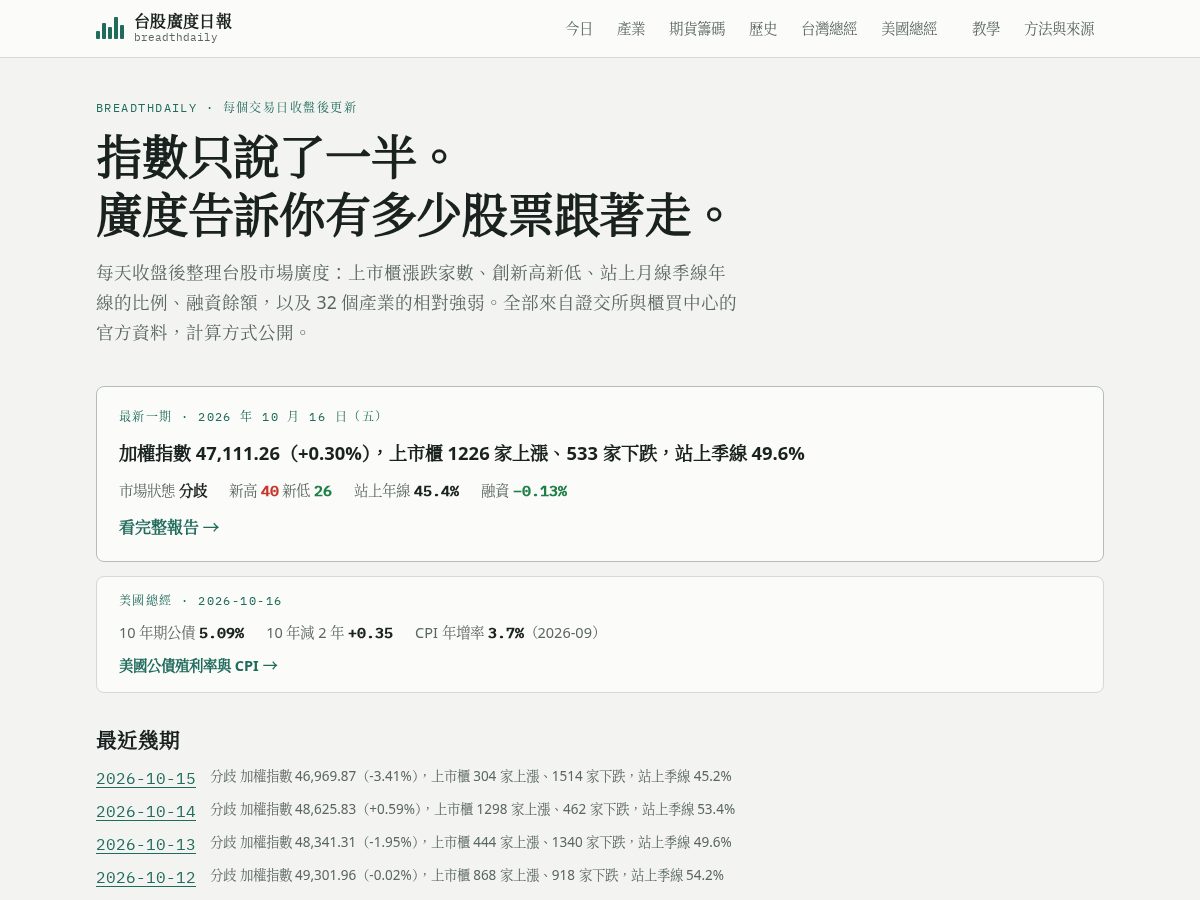Click the CPI 年增率 3.7% stat
The height and width of the screenshot is (900, 1200).
(510, 633)
